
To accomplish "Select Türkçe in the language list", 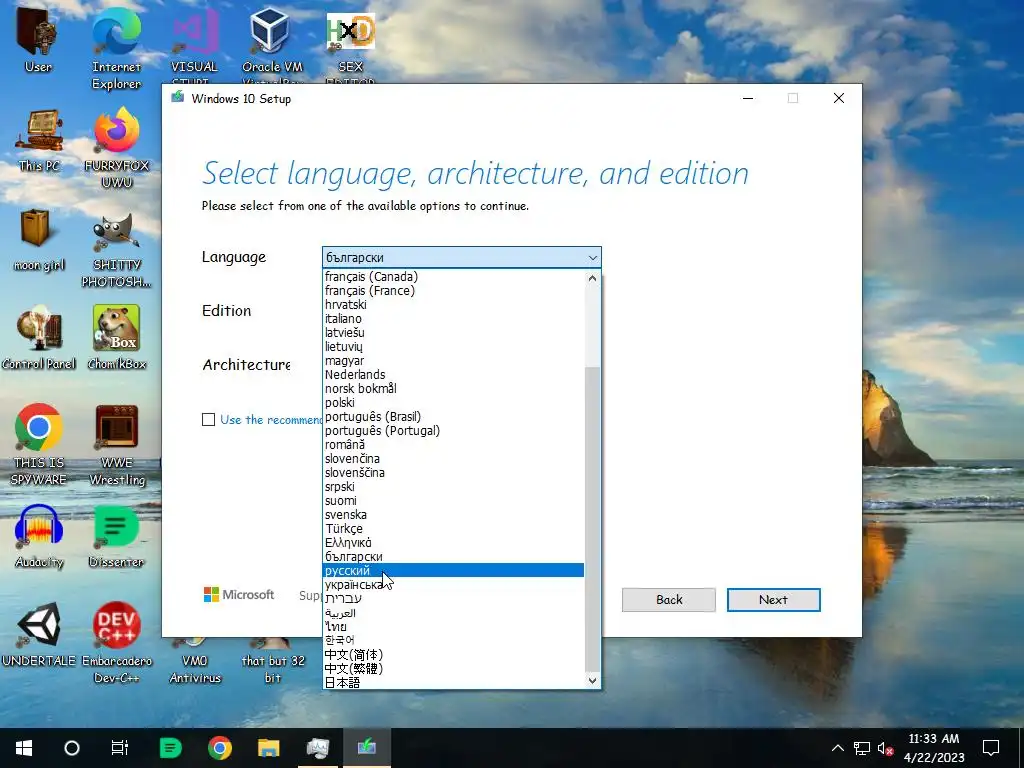I will (x=453, y=529).
